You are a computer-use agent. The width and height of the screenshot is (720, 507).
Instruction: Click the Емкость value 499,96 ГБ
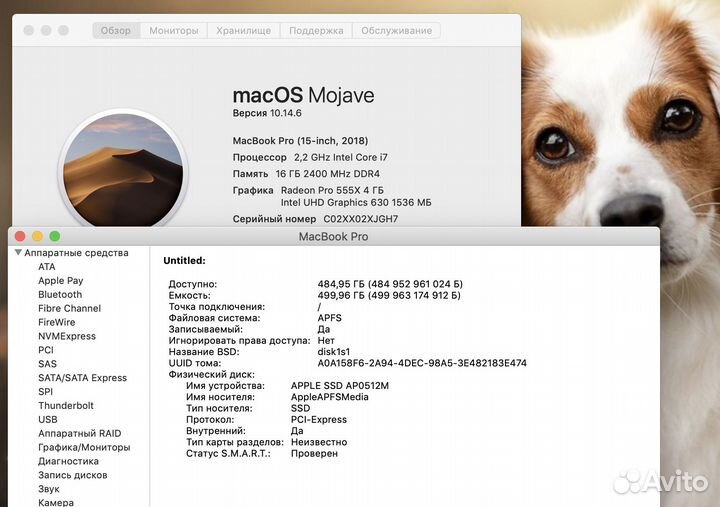point(389,295)
